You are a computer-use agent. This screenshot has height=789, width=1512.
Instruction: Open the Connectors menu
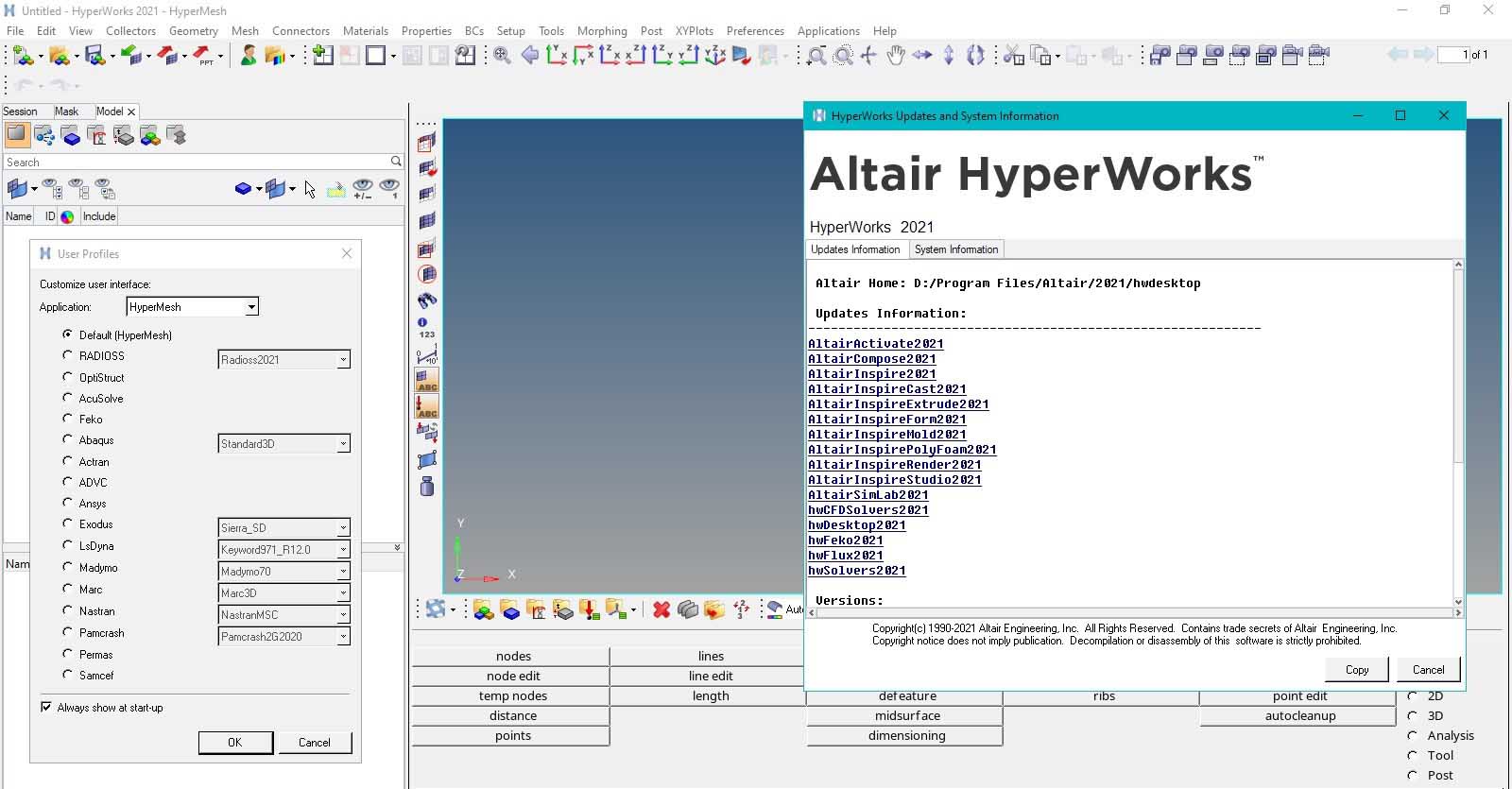(301, 30)
